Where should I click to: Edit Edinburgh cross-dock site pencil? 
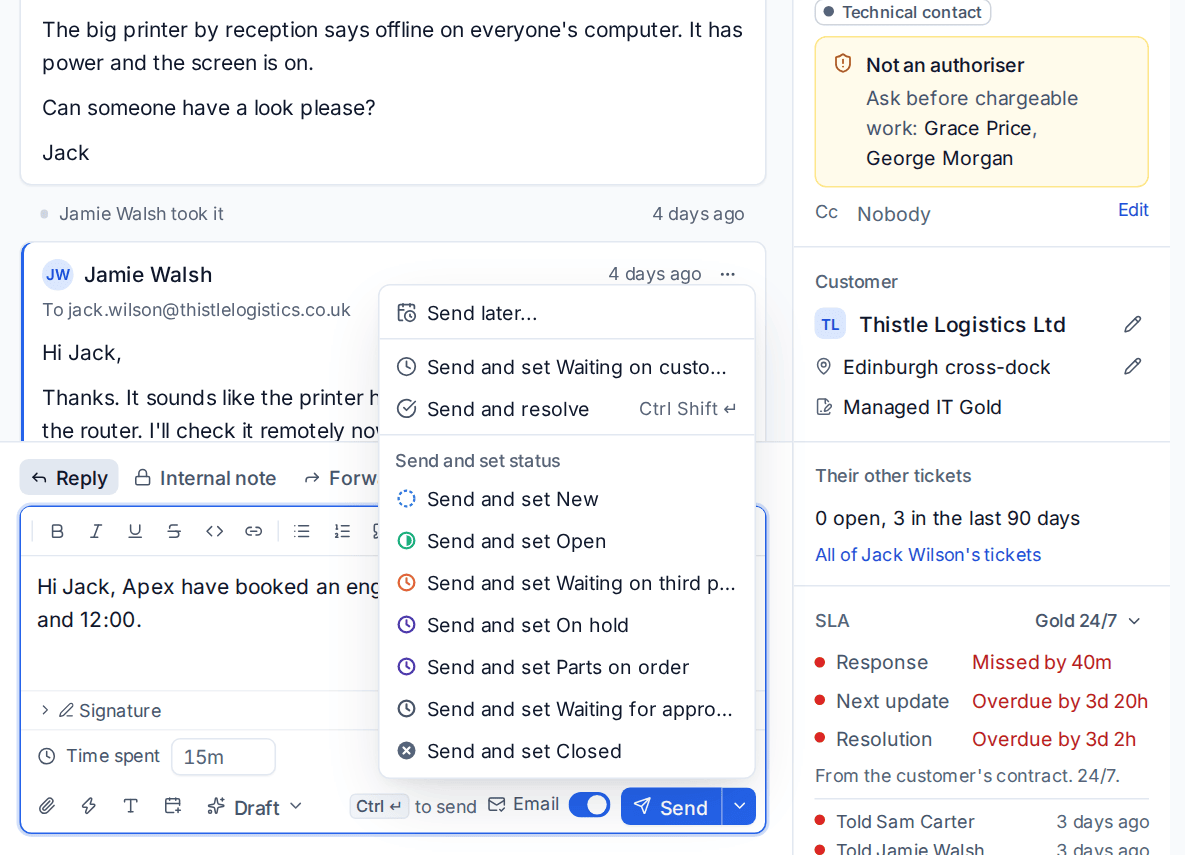click(1132, 367)
